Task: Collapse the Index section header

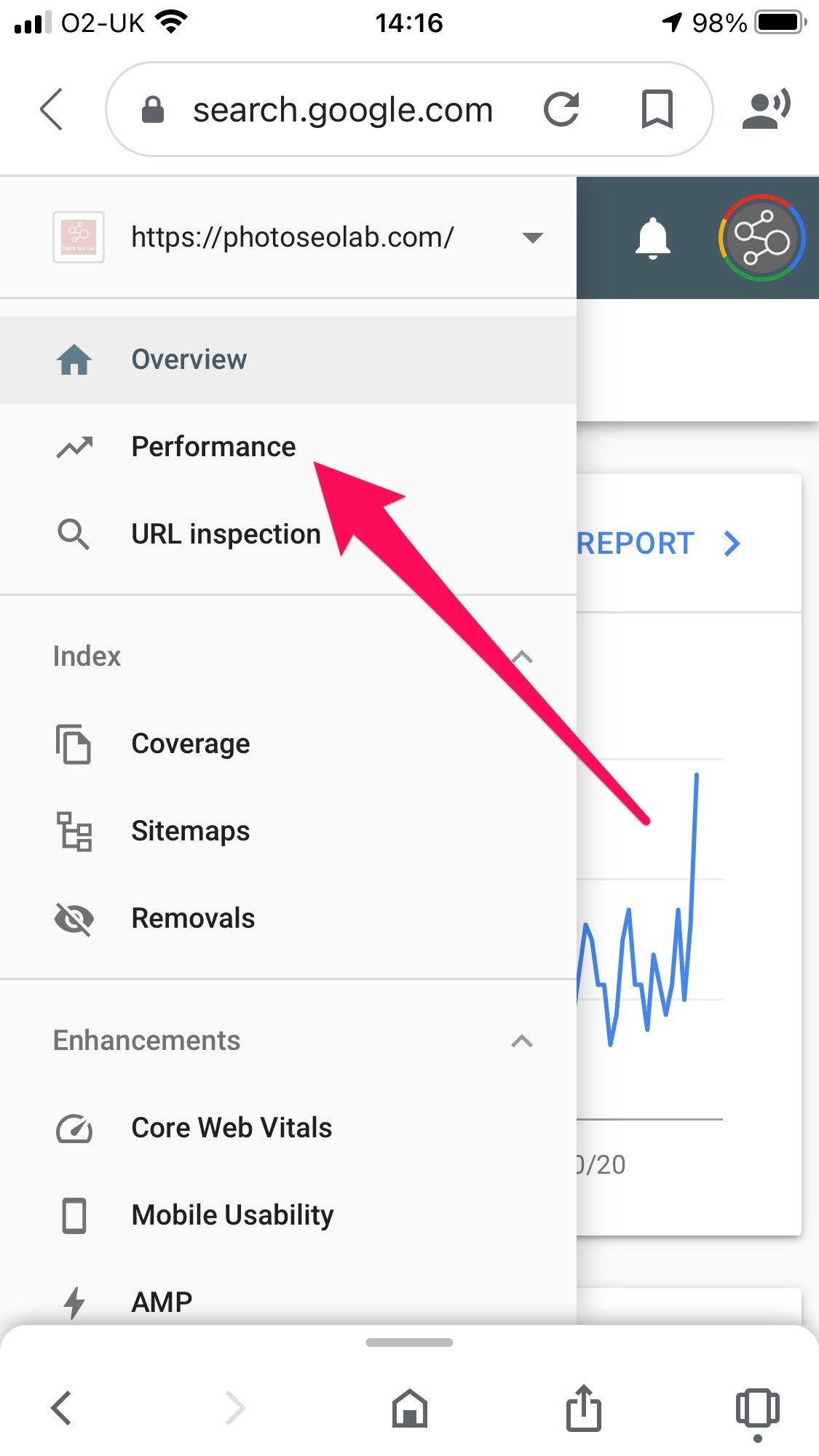Action: (x=288, y=656)
